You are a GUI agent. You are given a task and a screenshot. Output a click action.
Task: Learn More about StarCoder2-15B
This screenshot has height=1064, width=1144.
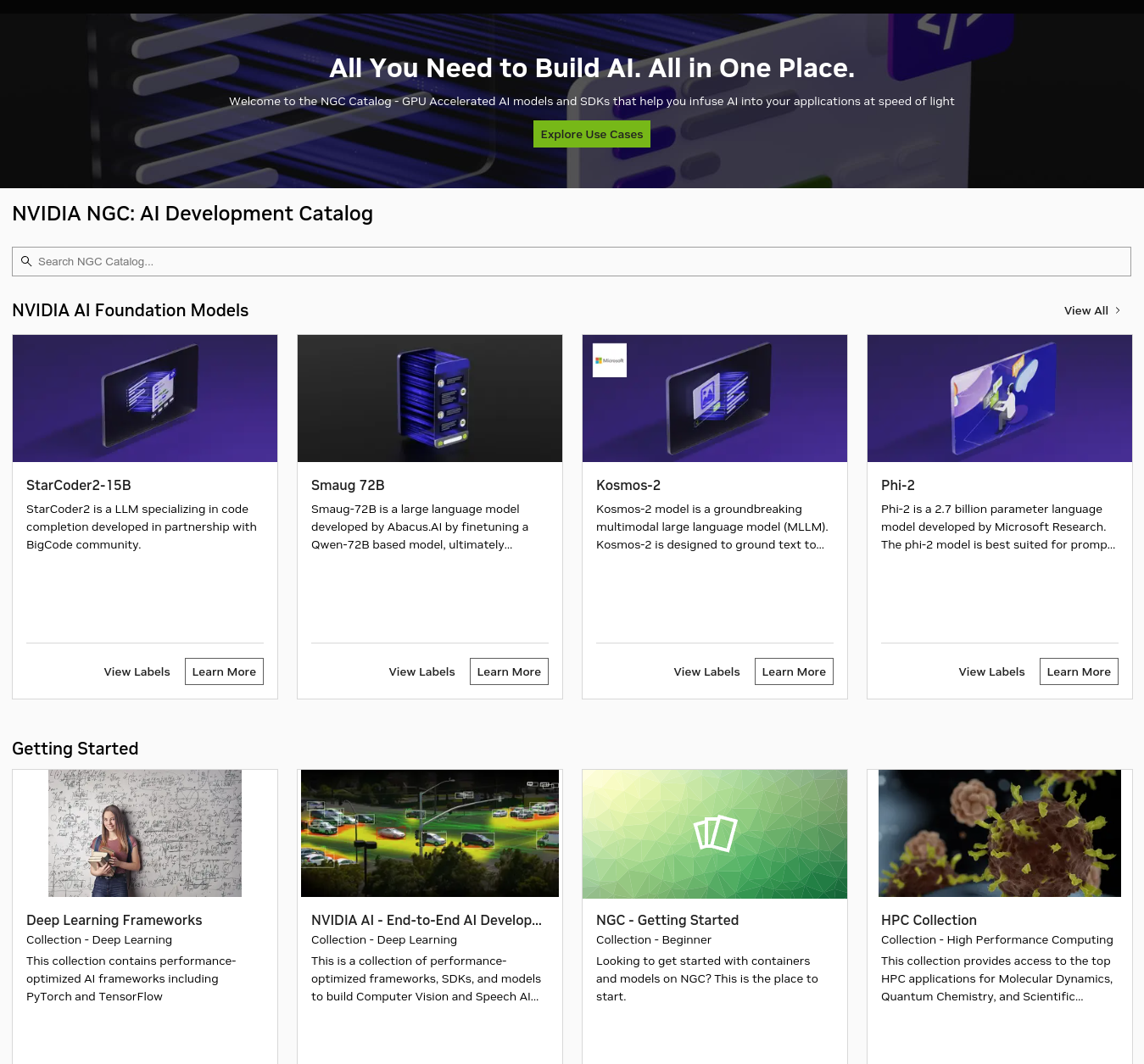[224, 671]
